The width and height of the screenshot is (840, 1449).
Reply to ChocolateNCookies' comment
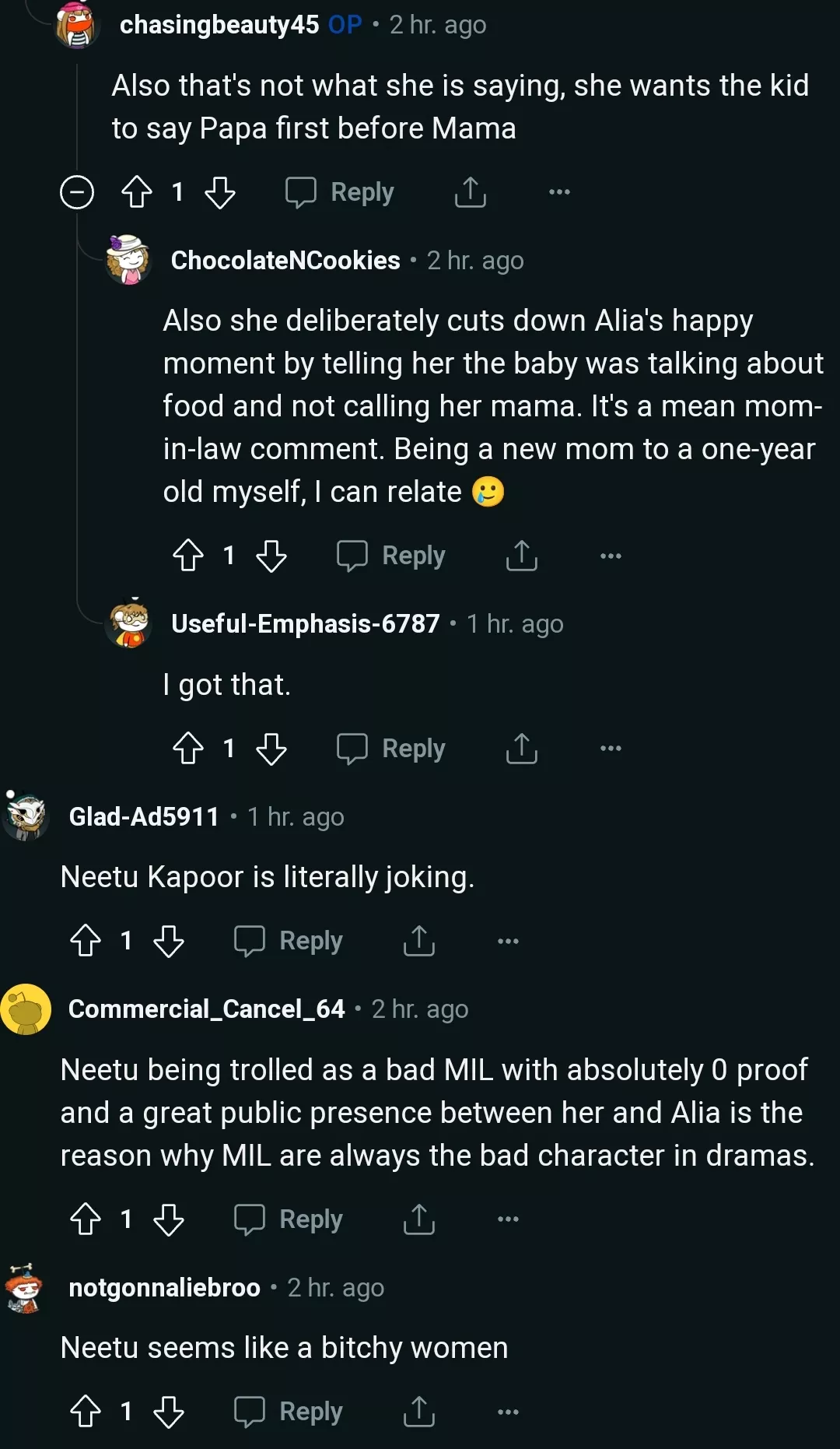click(391, 556)
